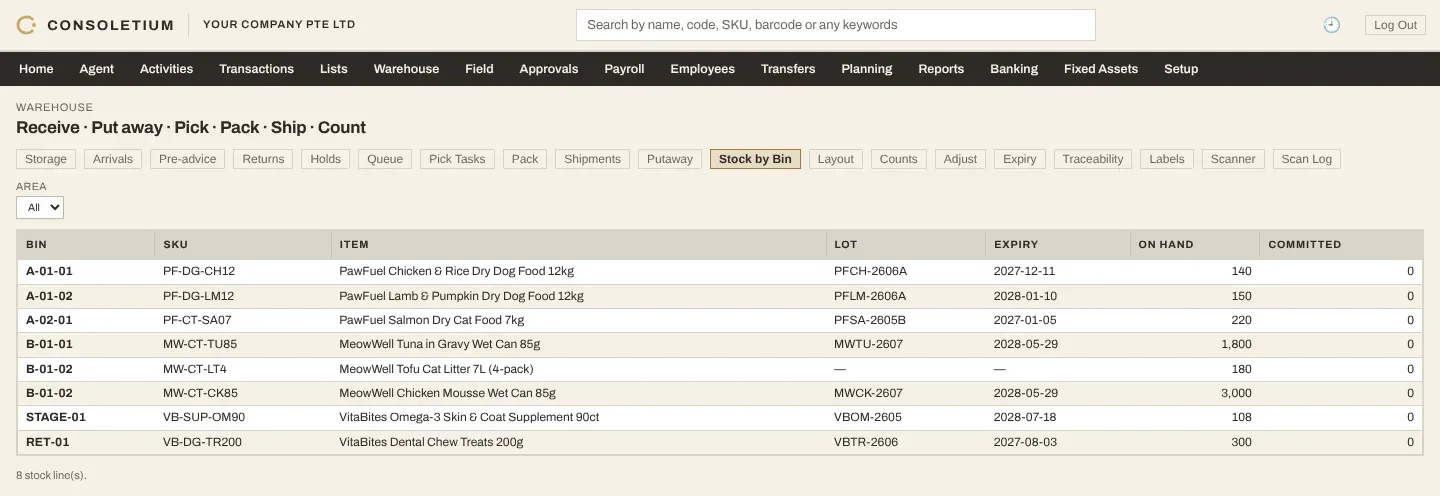The width and height of the screenshot is (1440, 496).
Task: Open the Area filter dropdown
Action: pyautogui.click(x=40, y=207)
